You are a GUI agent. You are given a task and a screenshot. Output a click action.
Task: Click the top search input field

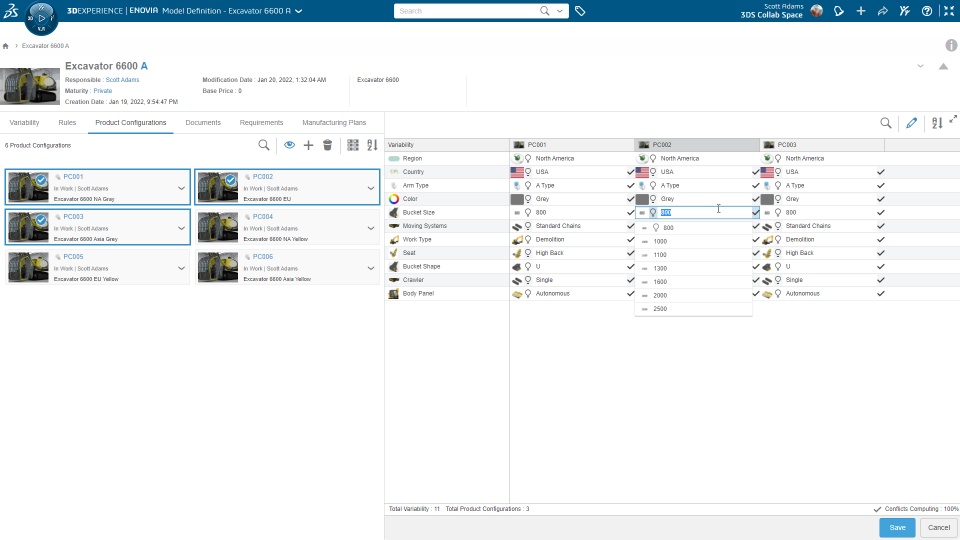click(467, 11)
